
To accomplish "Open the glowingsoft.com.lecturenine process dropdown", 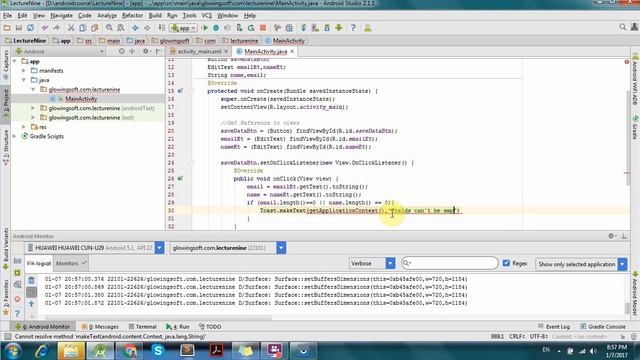I will point(281,248).
